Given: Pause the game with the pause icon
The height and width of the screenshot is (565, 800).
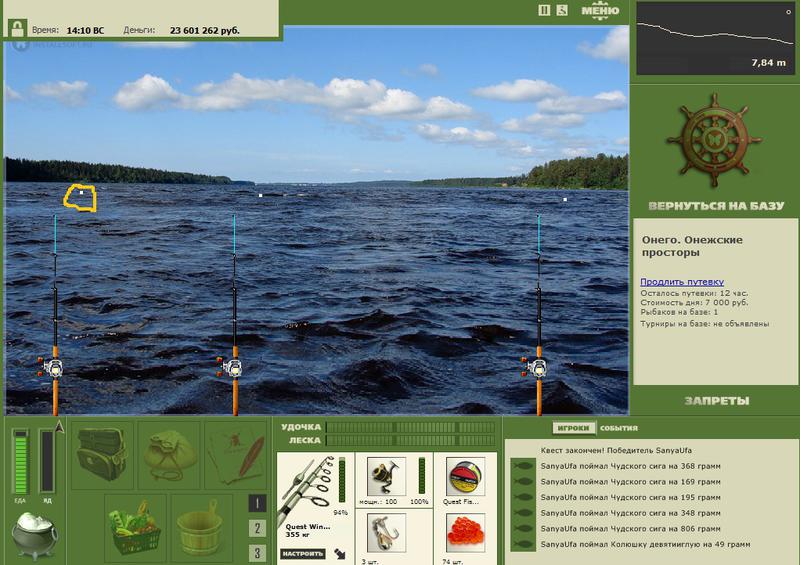Looking at the screenshot, I should coord(544,10).
